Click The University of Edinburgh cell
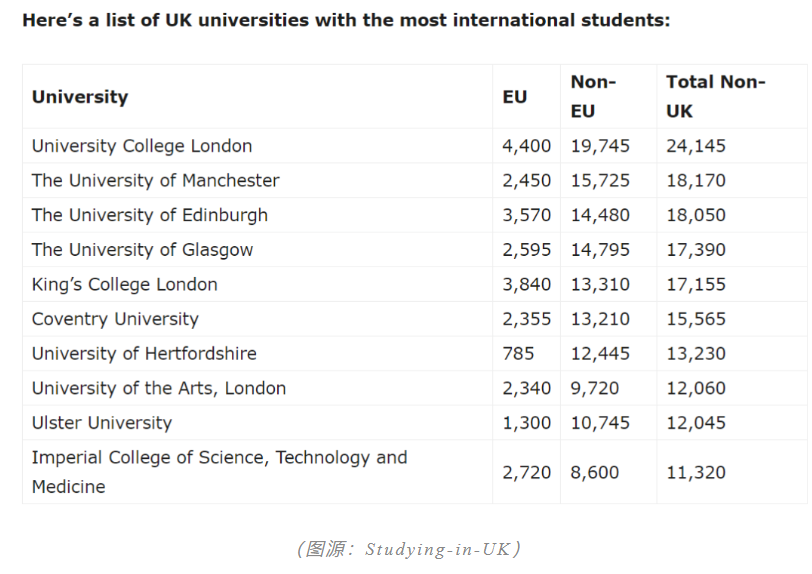 pyautogui.click(x=150, y=215)
